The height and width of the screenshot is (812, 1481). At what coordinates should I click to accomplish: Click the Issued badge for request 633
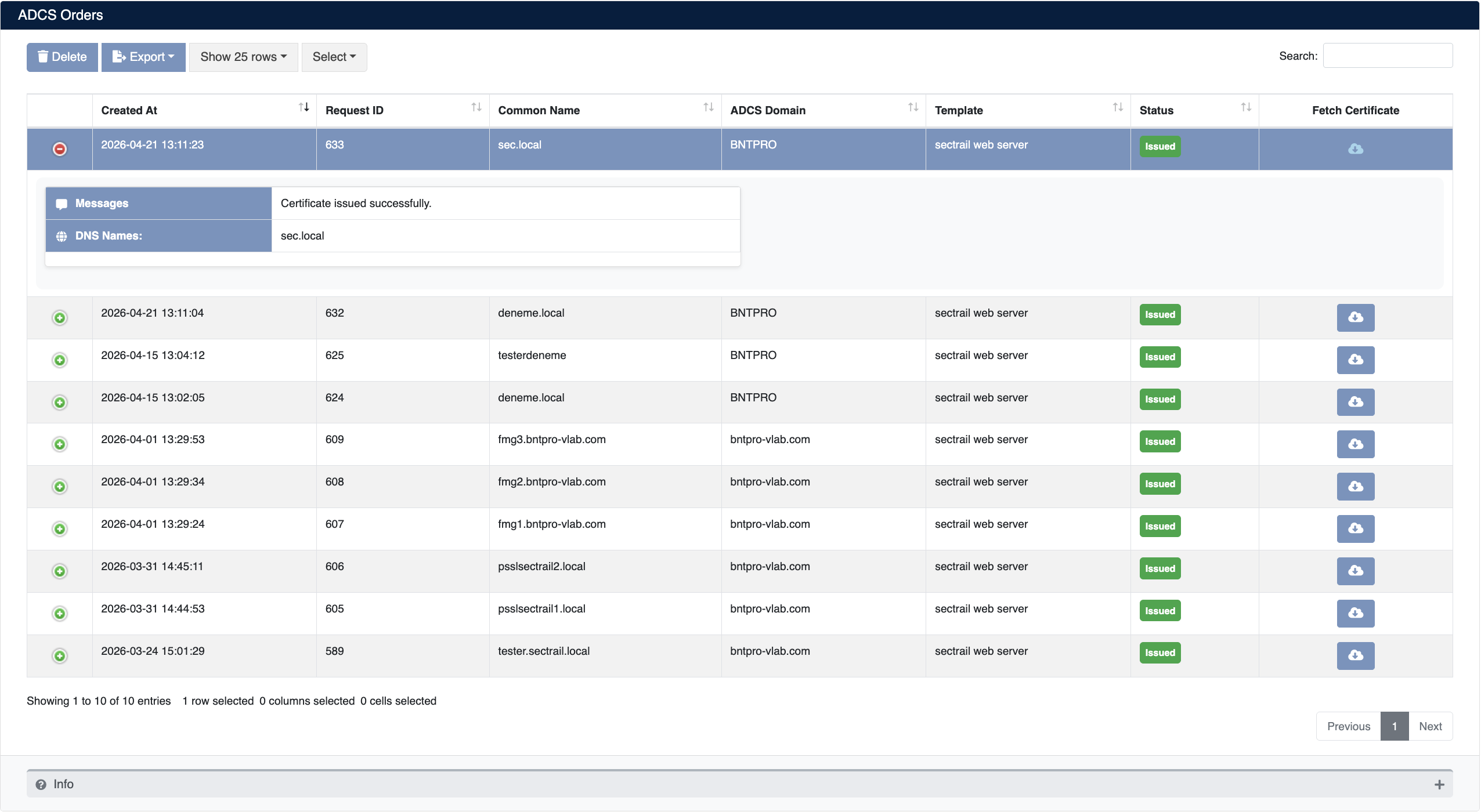pos(1160,147)
